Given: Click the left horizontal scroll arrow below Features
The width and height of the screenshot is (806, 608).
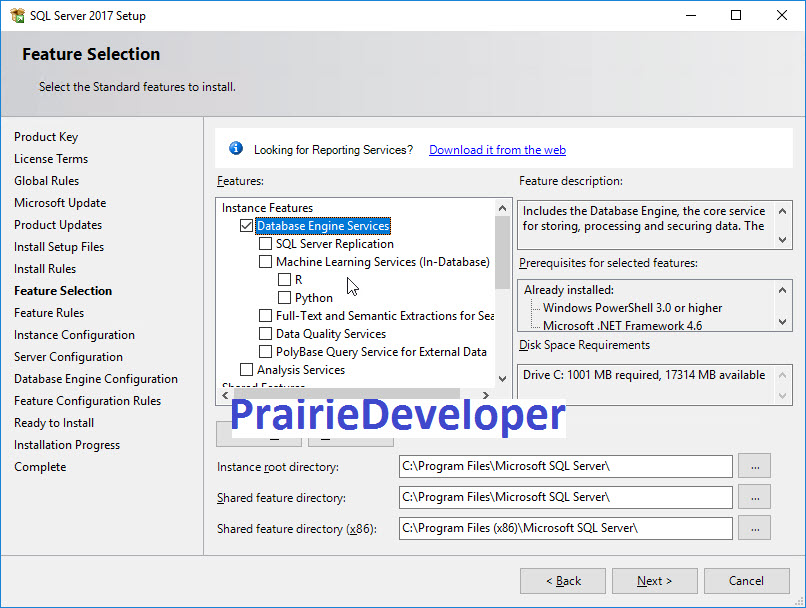Looking at the screenshot, I should 224,396.
